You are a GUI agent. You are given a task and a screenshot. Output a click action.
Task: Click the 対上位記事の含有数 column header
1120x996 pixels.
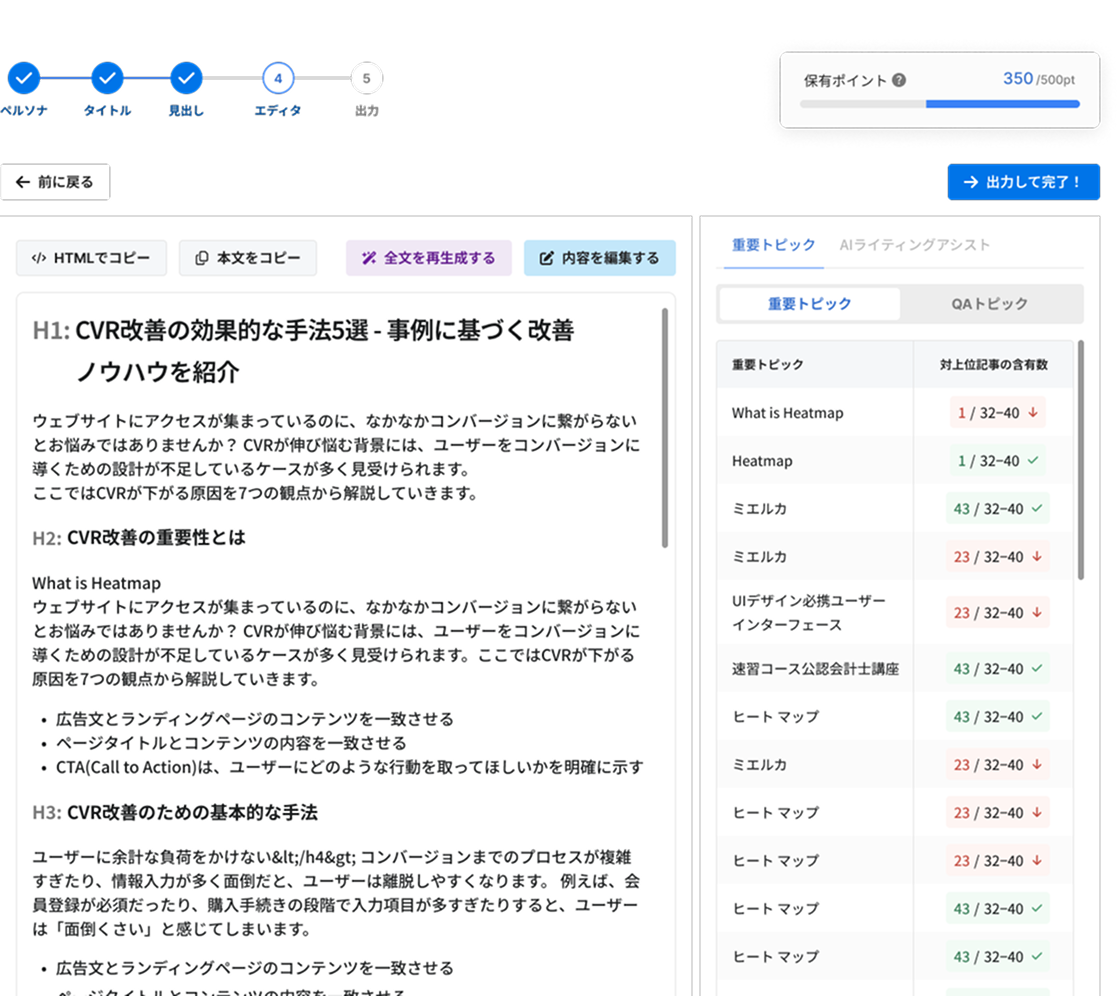[x=993, y=365]
